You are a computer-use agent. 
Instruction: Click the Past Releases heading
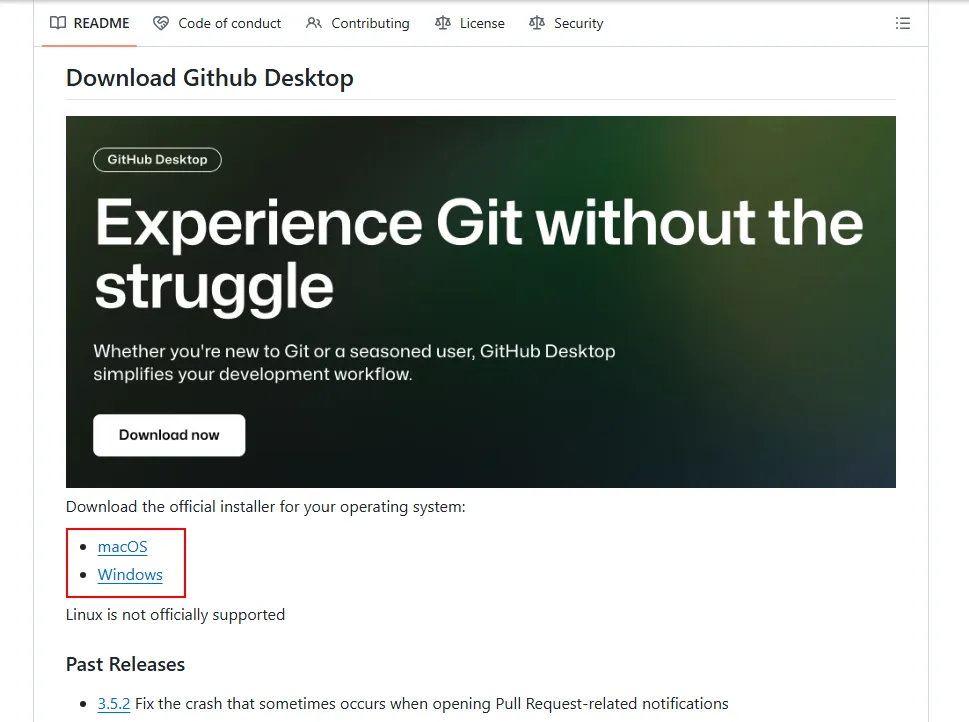coord(125,664)
